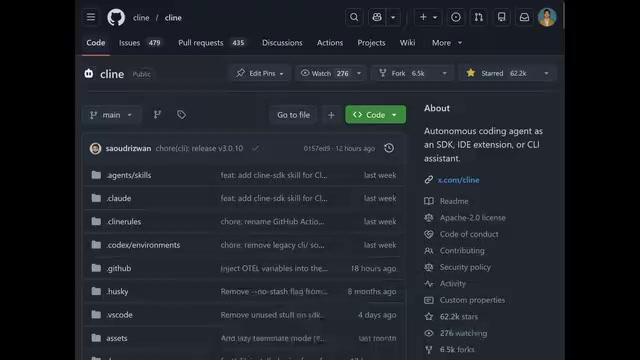Screen dimensions: 640x360
Task: Open saoudrizwan author link
Action: pyautogui.click(x=128, y=148)
